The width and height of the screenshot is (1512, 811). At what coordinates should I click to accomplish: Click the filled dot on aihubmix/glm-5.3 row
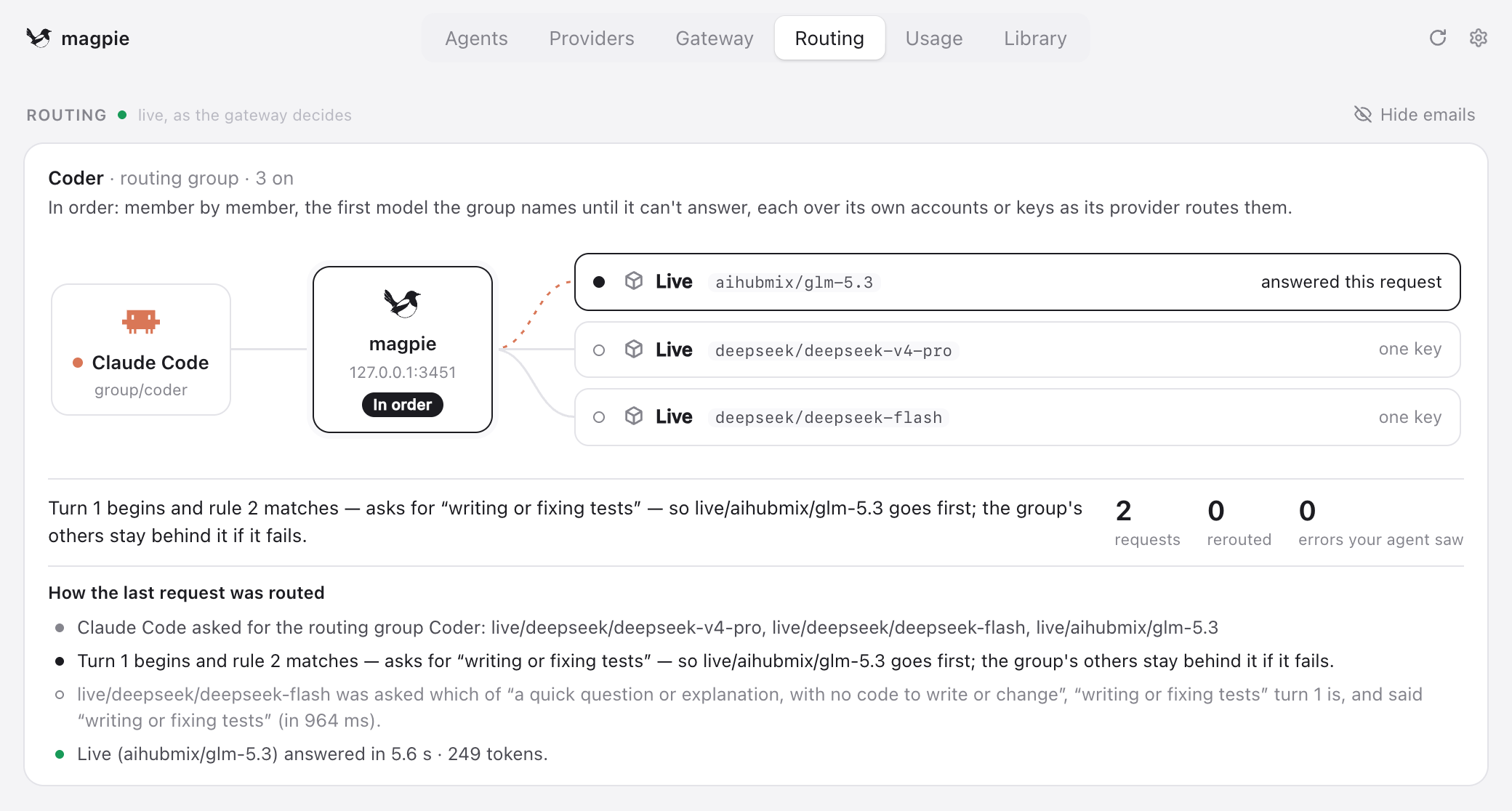tap(599, 282)
